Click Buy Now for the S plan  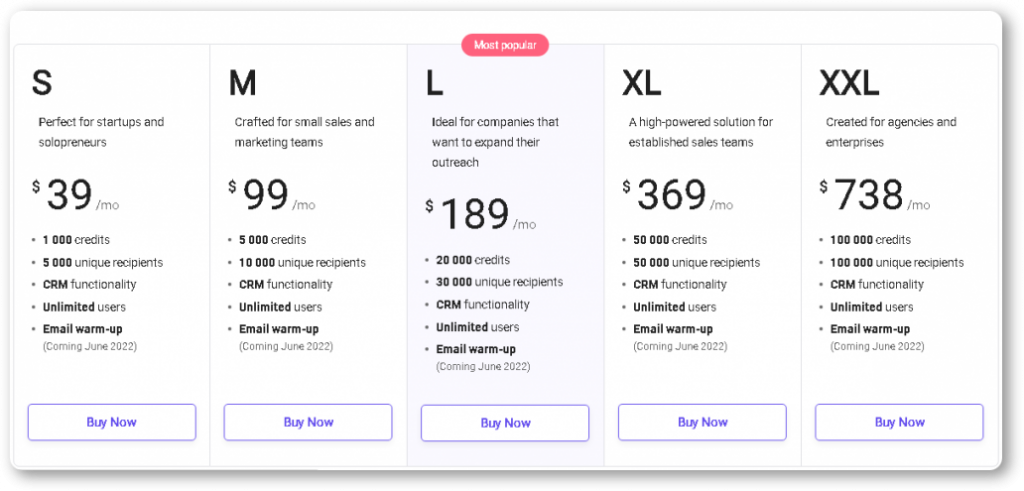point(111,422)
